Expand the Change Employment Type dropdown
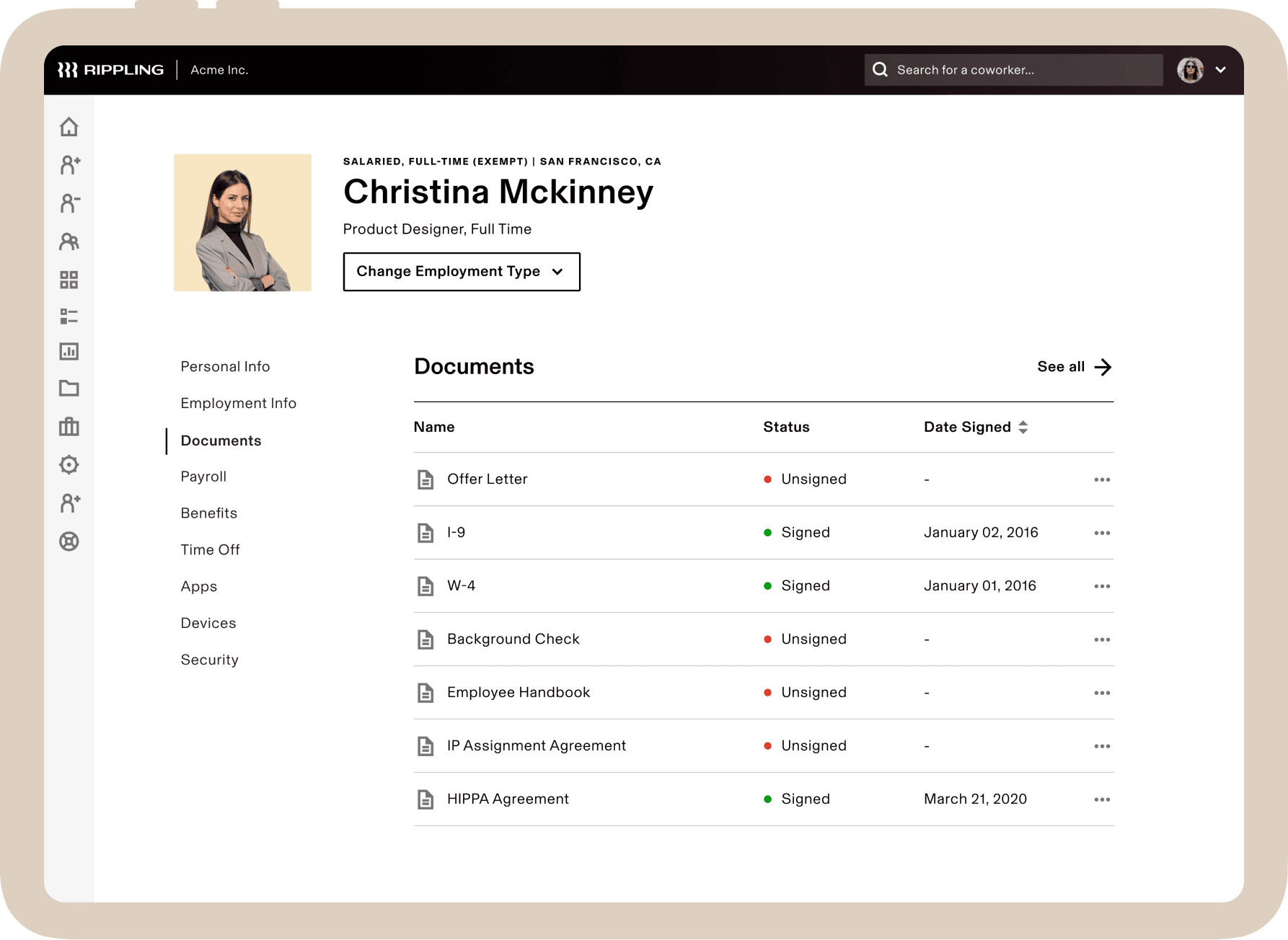This screenshot has width=1288, height=940. 462,272
